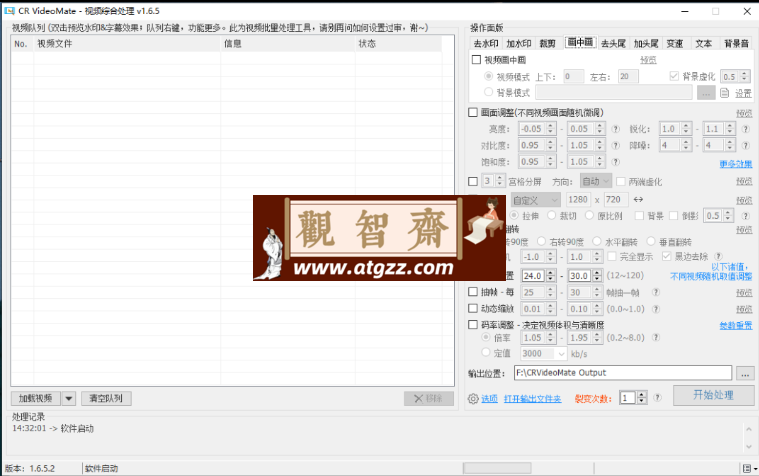Screen dimensions: 759x476
Task: Click the 更多效果 link
Action: tap(736, 164)
